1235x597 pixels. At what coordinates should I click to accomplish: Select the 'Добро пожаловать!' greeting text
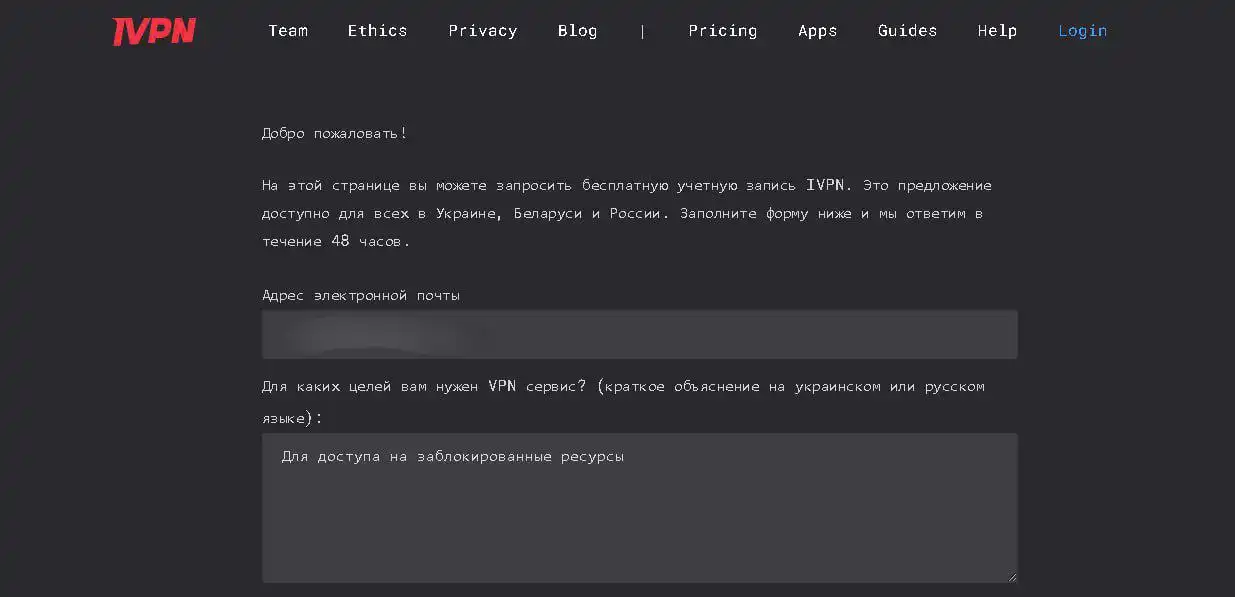click(x=334, y=133)
